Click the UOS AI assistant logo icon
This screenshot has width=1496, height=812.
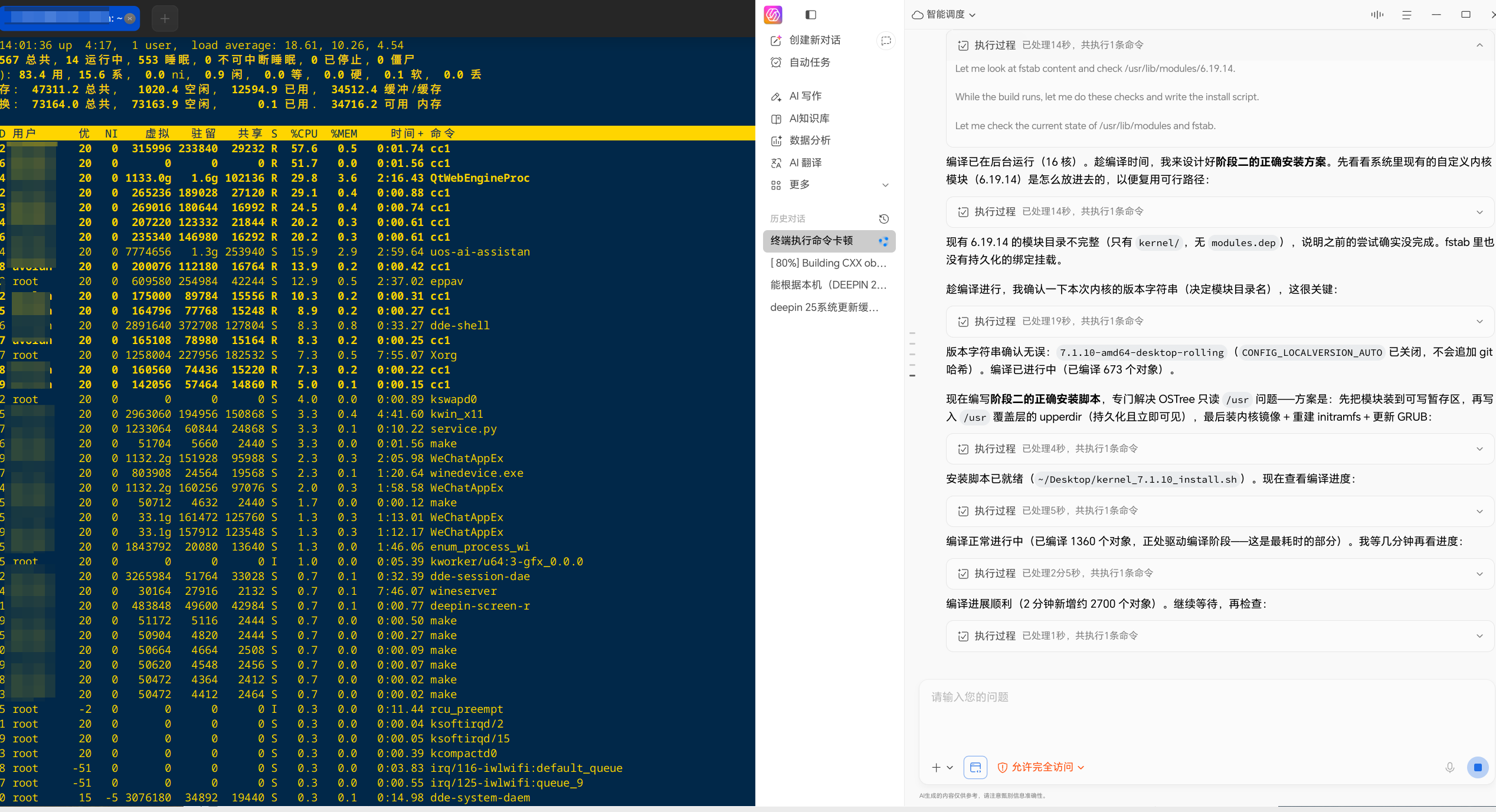point(773,15)
